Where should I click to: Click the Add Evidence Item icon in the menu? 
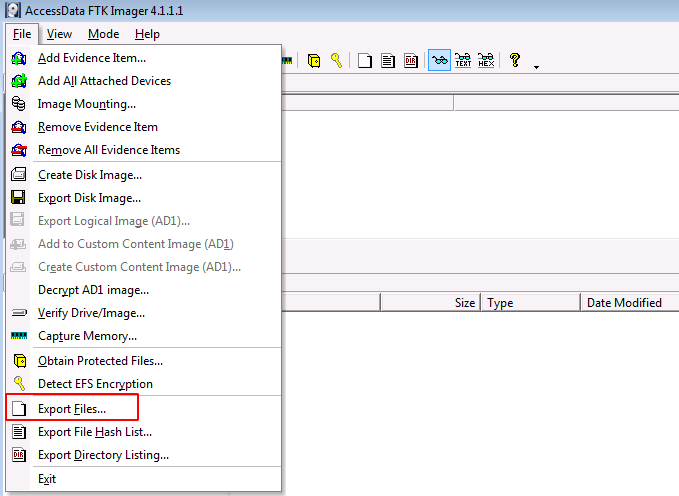coord(19,58)
